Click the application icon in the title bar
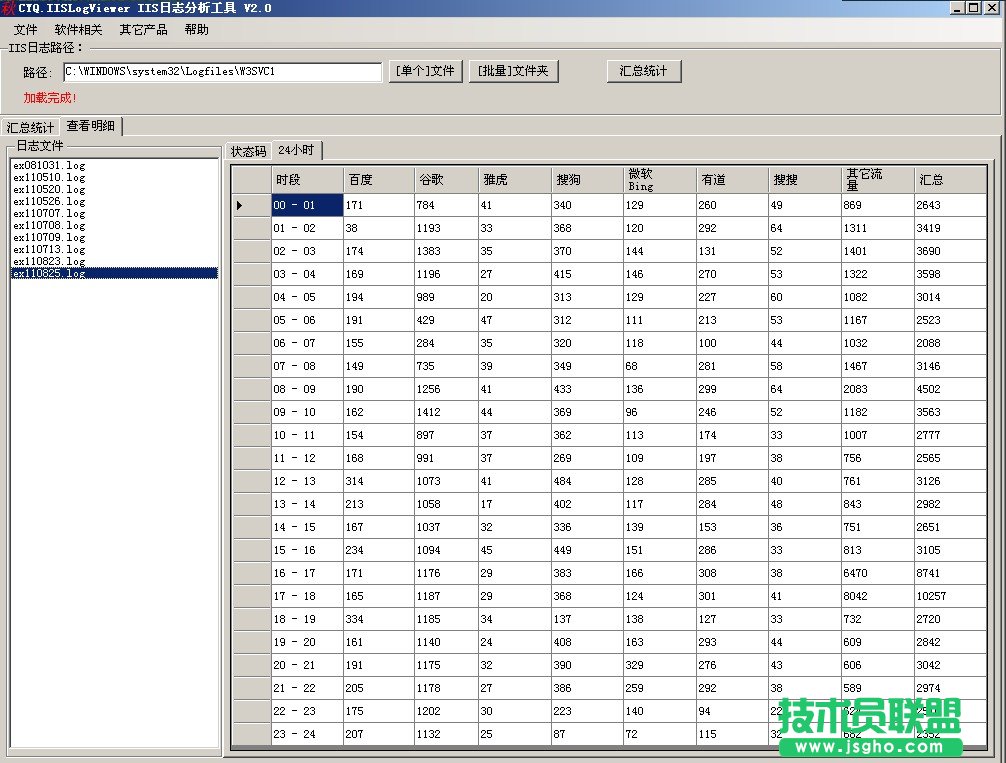The image size is (1006, 763). [10, 8]
